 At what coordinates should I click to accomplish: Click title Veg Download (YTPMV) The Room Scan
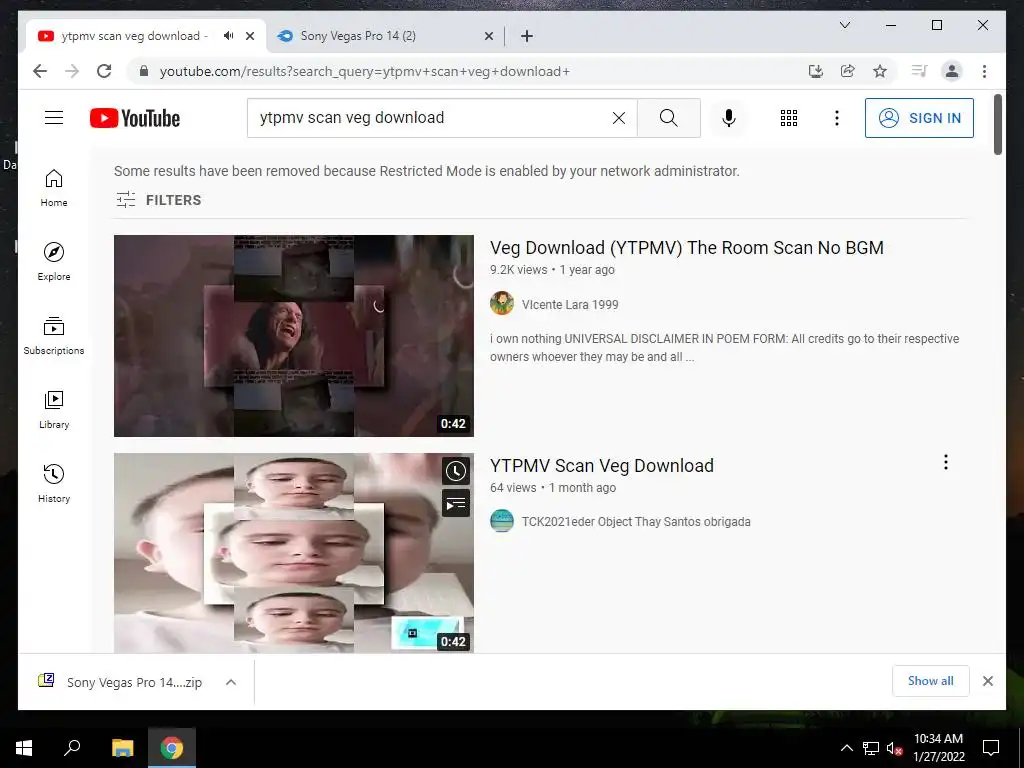[x=686, y=248]
